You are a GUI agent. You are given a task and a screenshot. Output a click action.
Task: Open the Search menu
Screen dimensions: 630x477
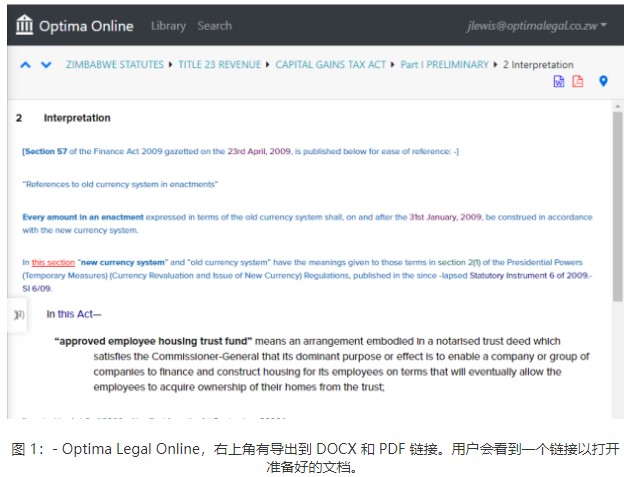click(x=215, y=26)
